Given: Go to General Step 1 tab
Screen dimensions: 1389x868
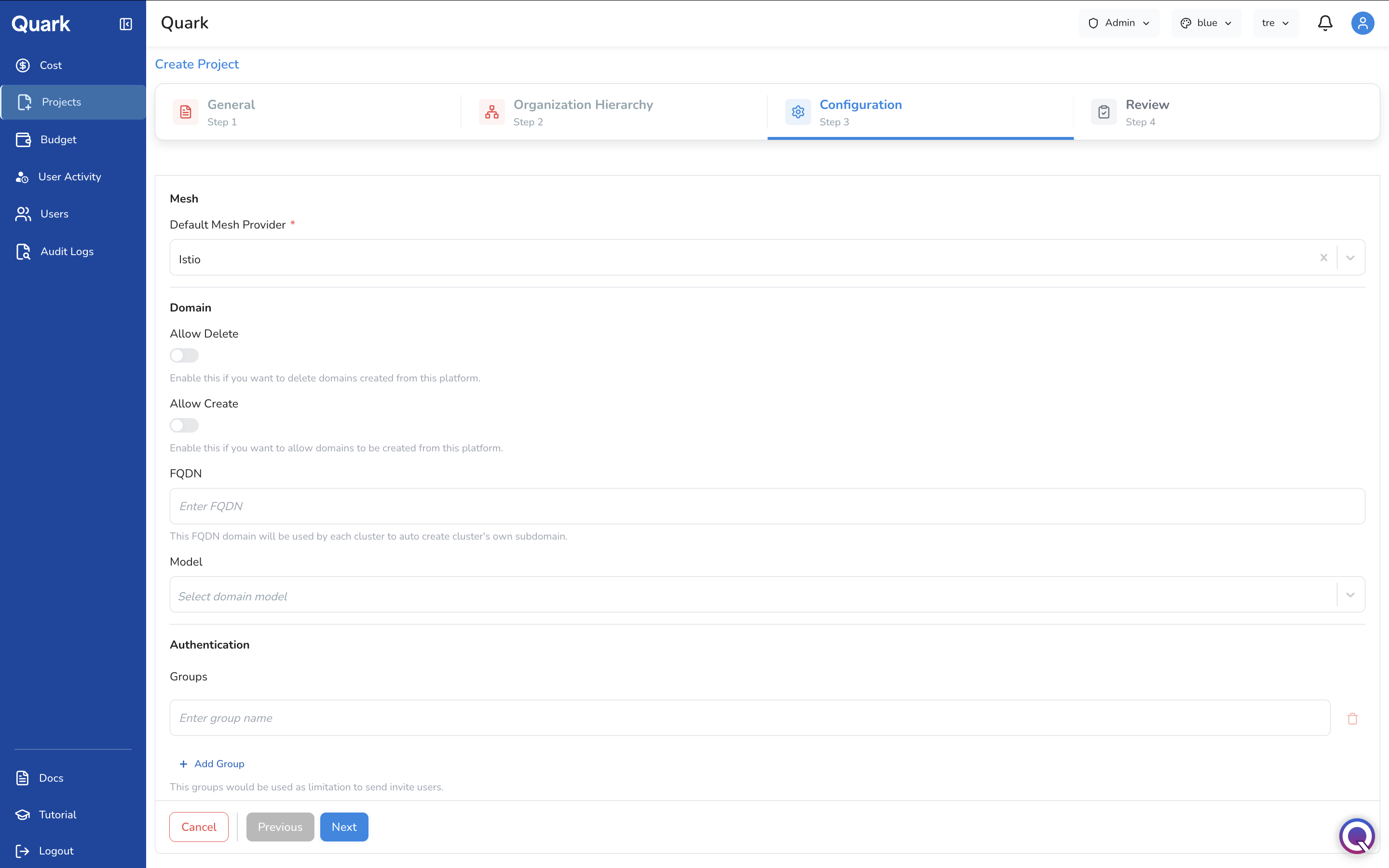Looking at the screenshot, I should click(308, 112).
